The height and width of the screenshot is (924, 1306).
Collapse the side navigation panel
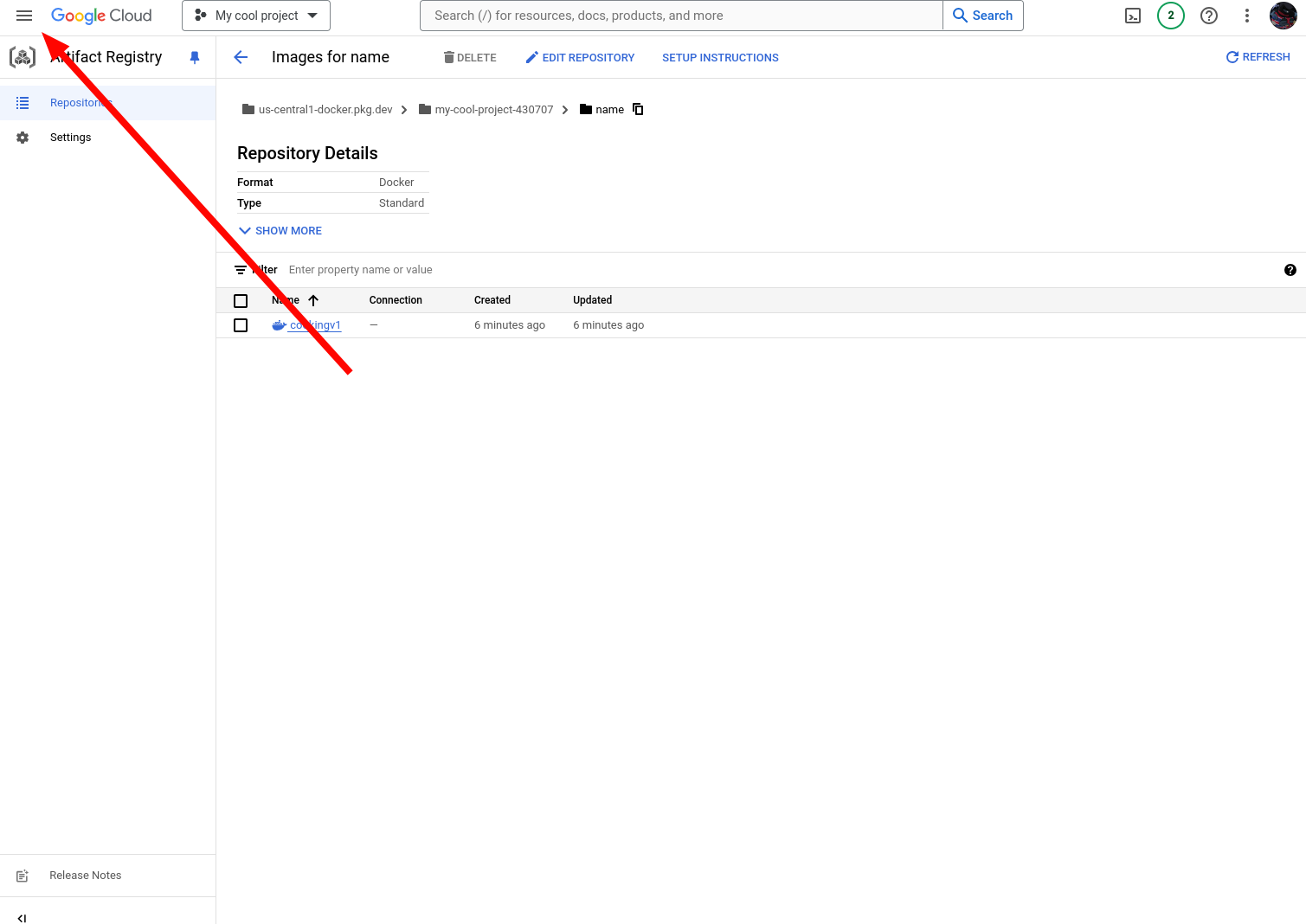tap(22, 918)
